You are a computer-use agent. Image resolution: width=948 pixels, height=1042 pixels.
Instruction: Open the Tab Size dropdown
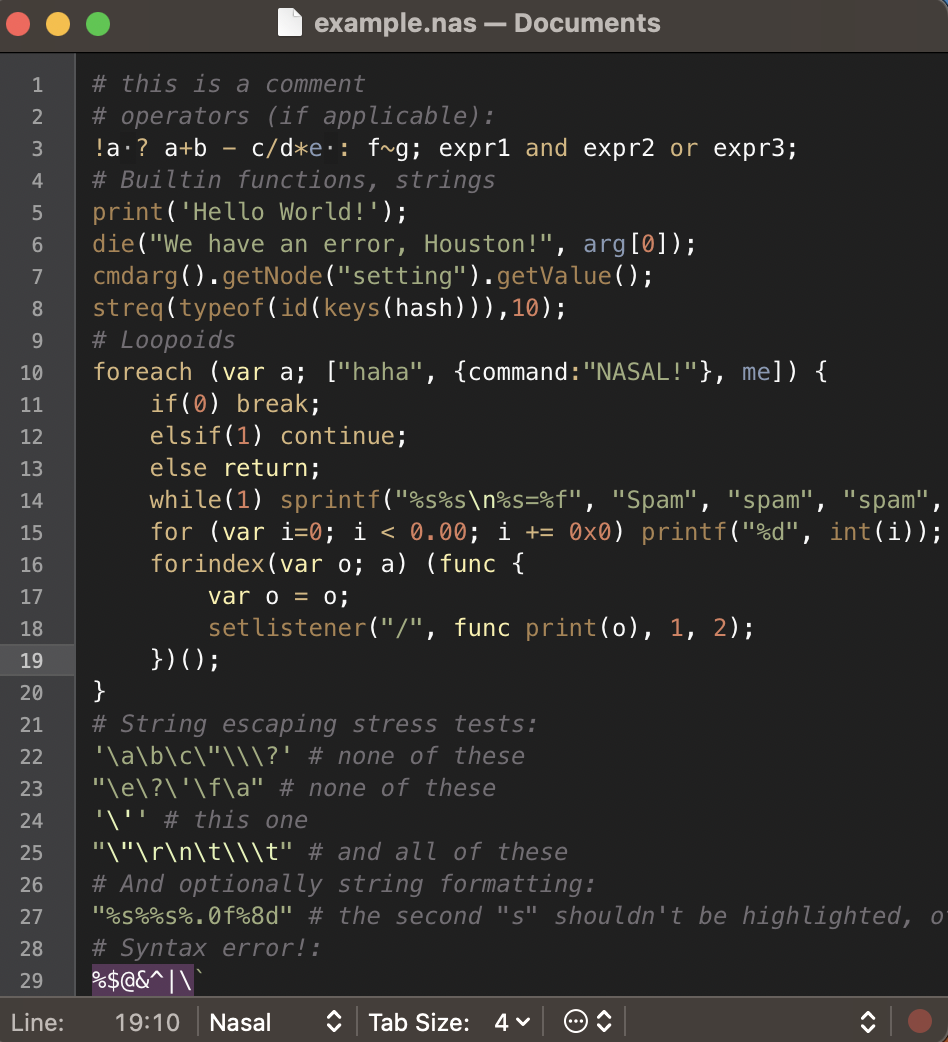click(x=450, y=1021)
